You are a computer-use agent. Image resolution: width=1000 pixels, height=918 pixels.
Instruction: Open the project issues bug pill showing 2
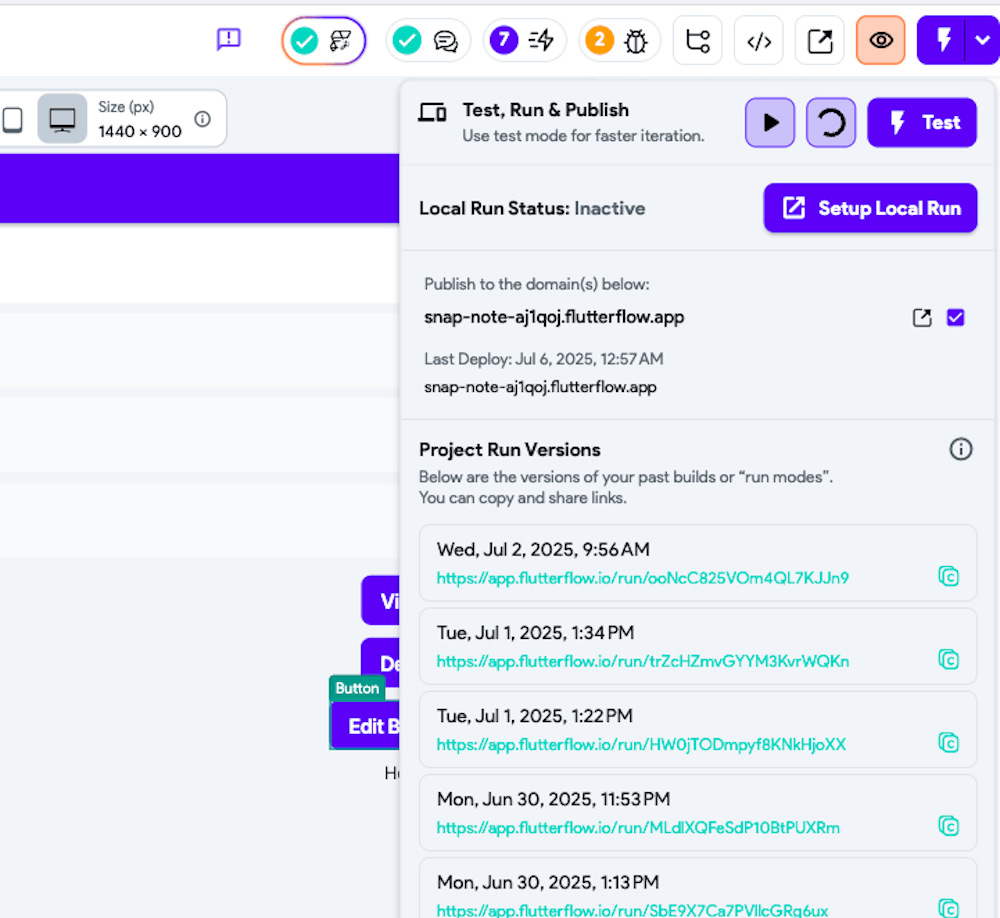click(619, 41)
